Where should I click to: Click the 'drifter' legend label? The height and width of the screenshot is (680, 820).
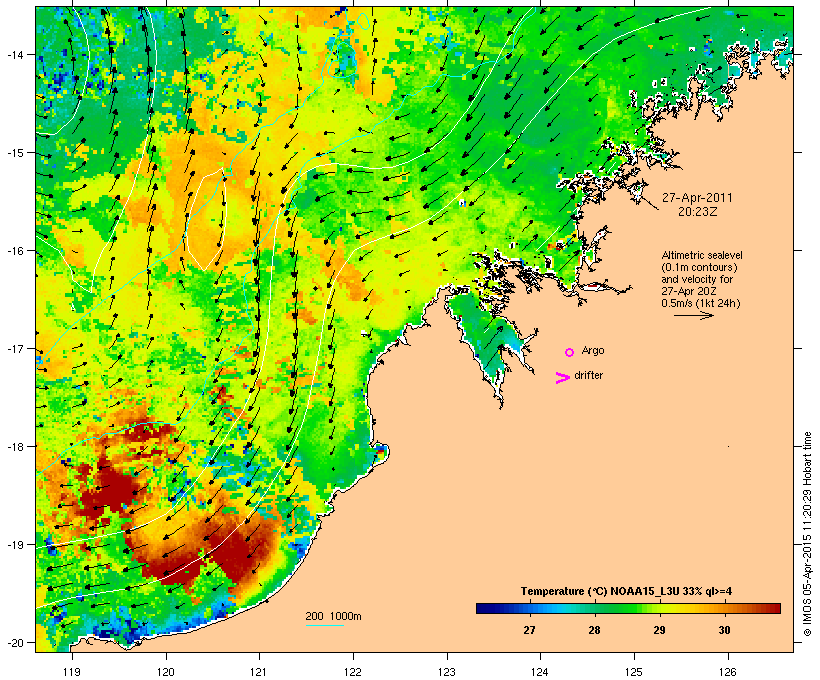pyautogui.click(x=588, y=376)
